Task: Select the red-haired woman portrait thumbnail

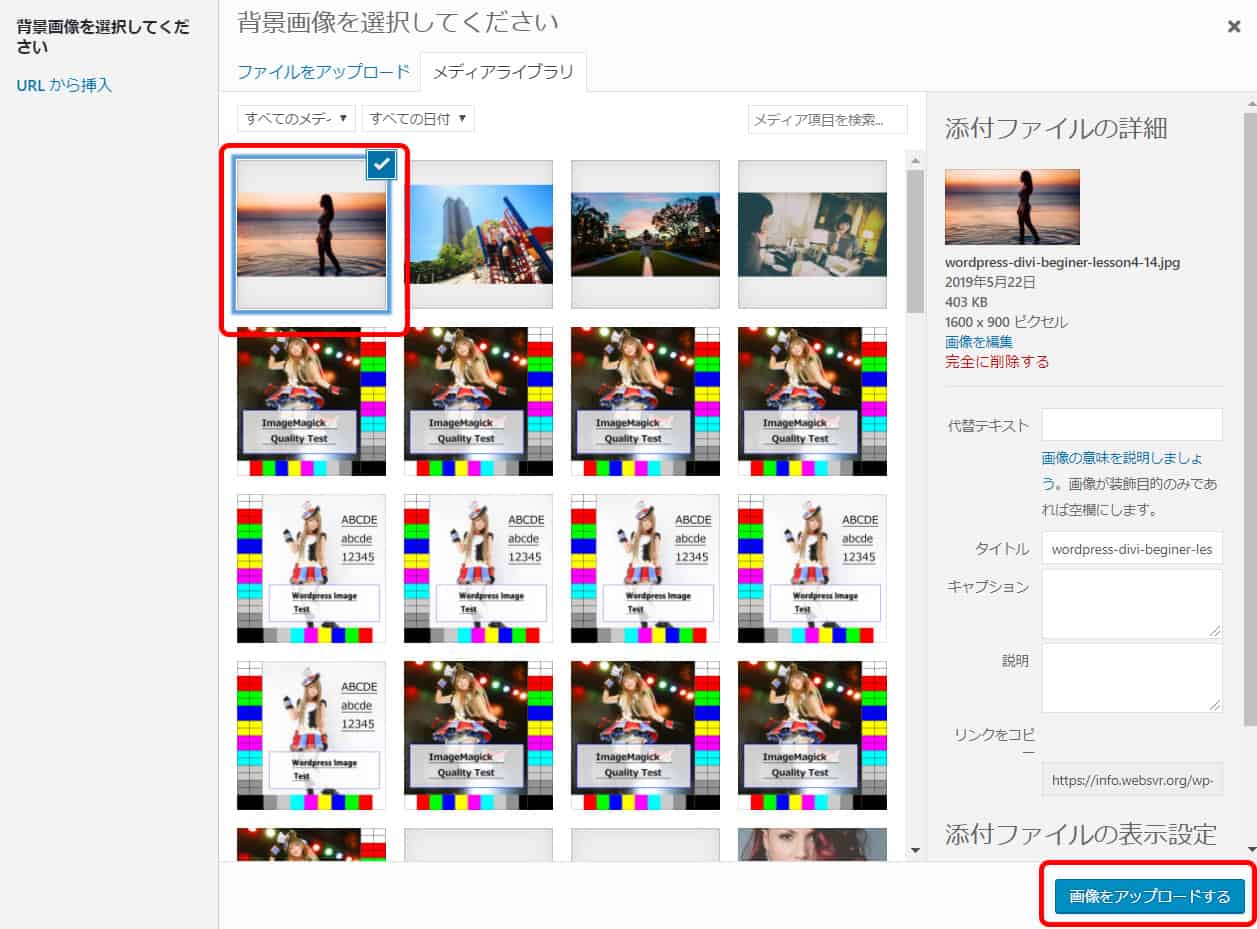Action: (812, 844)
